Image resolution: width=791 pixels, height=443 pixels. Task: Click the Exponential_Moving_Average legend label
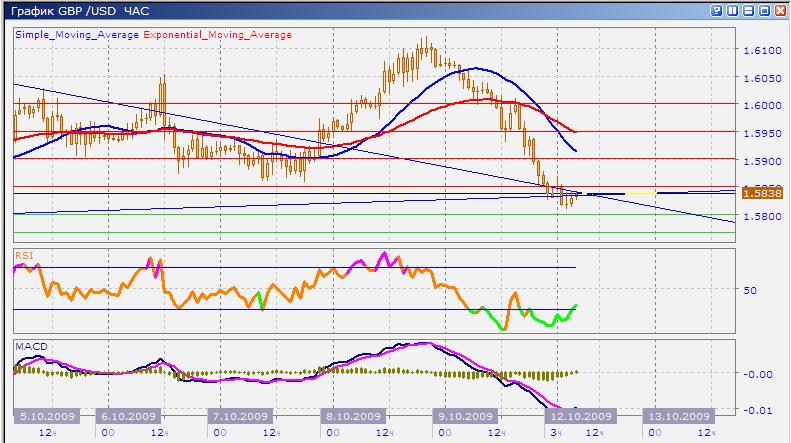tap(218, 34)
